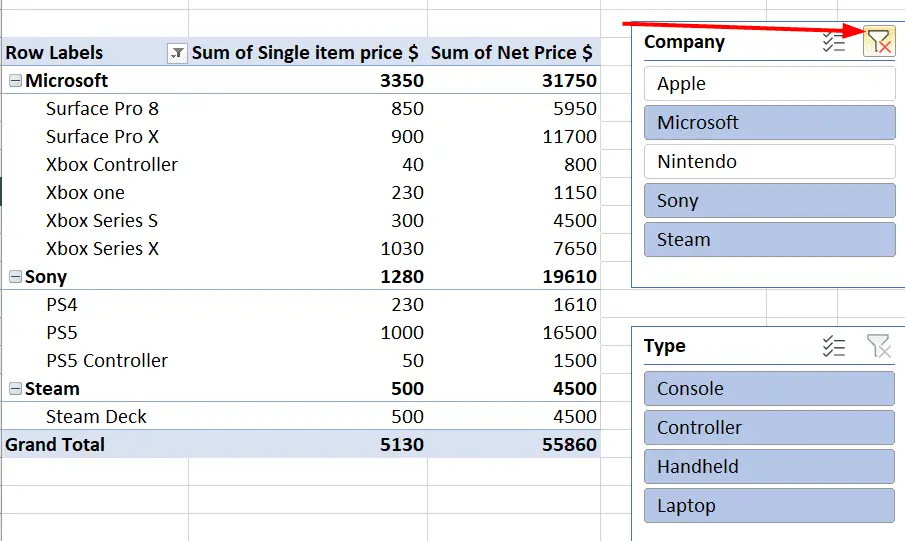Toggle multi-select in Company slicer
The width and height of the screenshot is (905, 541).
(x=833, y=42)
